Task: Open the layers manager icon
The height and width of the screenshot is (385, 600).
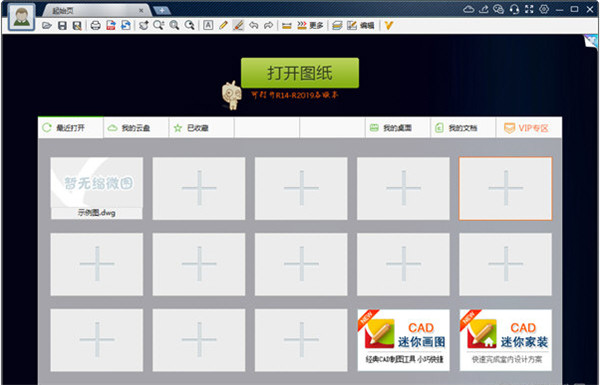Action: tap(337, 26)
